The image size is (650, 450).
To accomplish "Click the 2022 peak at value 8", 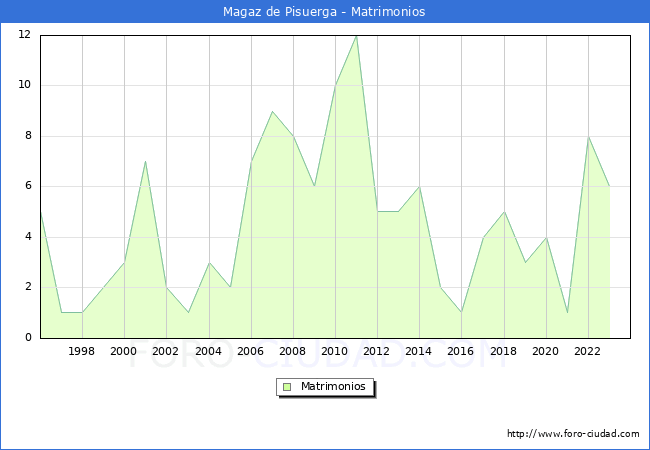I will (x=588, y=137).
